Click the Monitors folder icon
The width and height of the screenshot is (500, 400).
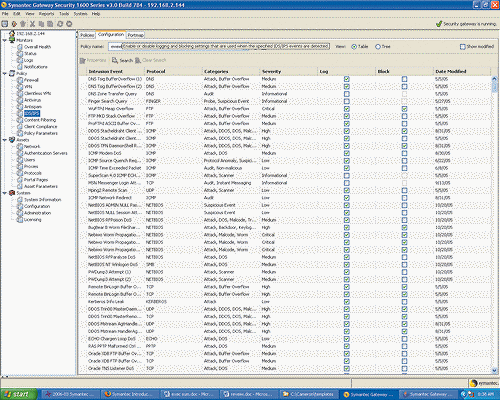pyautogui.click(x=12, y=40)
